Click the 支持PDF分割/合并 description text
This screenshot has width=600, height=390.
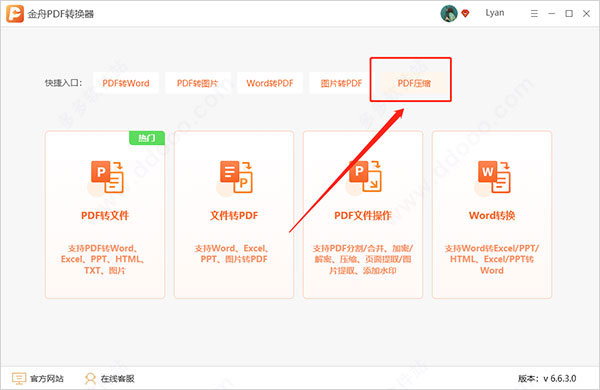[x=363, y=259]
